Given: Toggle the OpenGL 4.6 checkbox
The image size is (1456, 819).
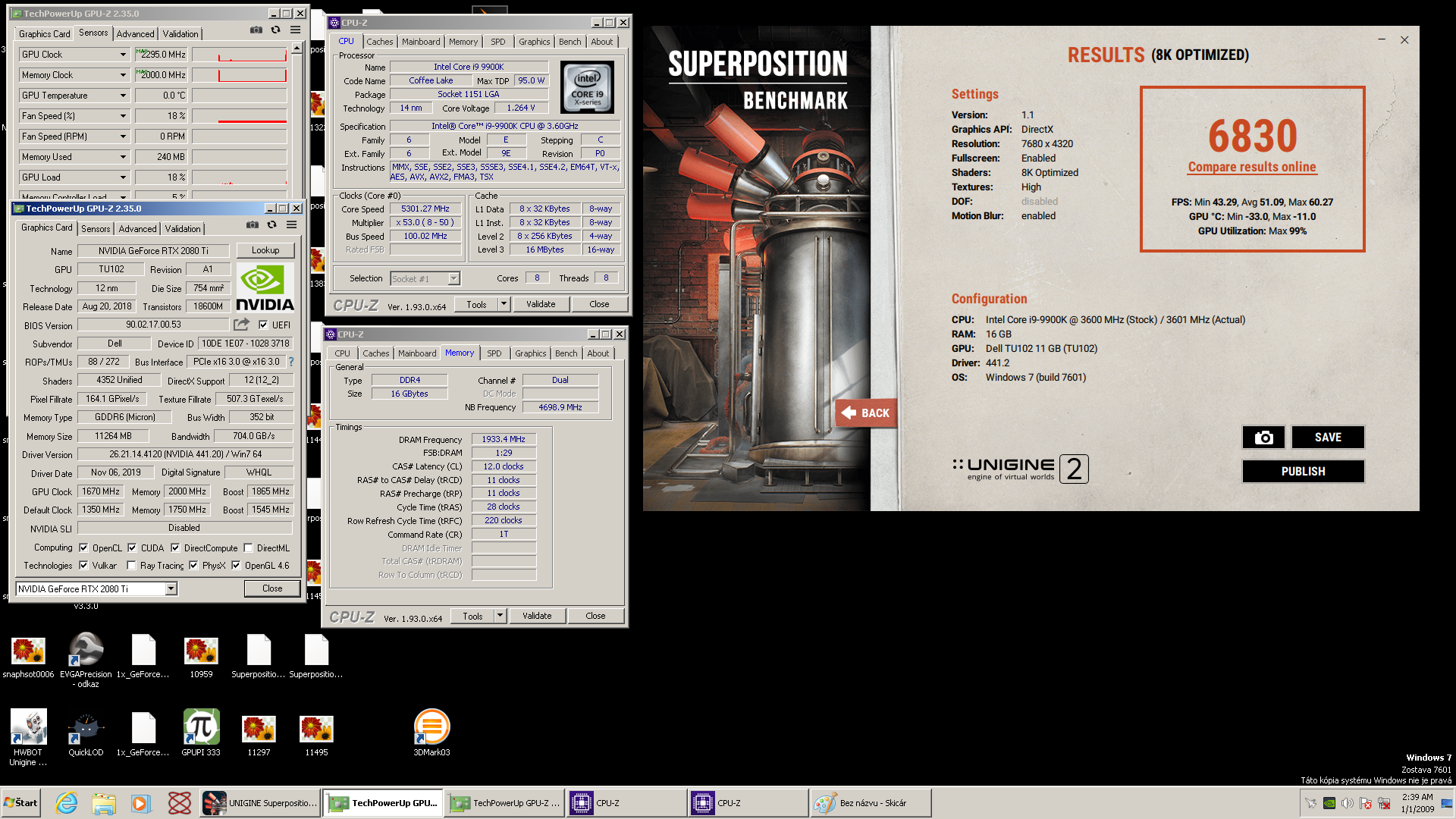Looking at the screenshot, I should pyautogui.click(x=236, y=565).
